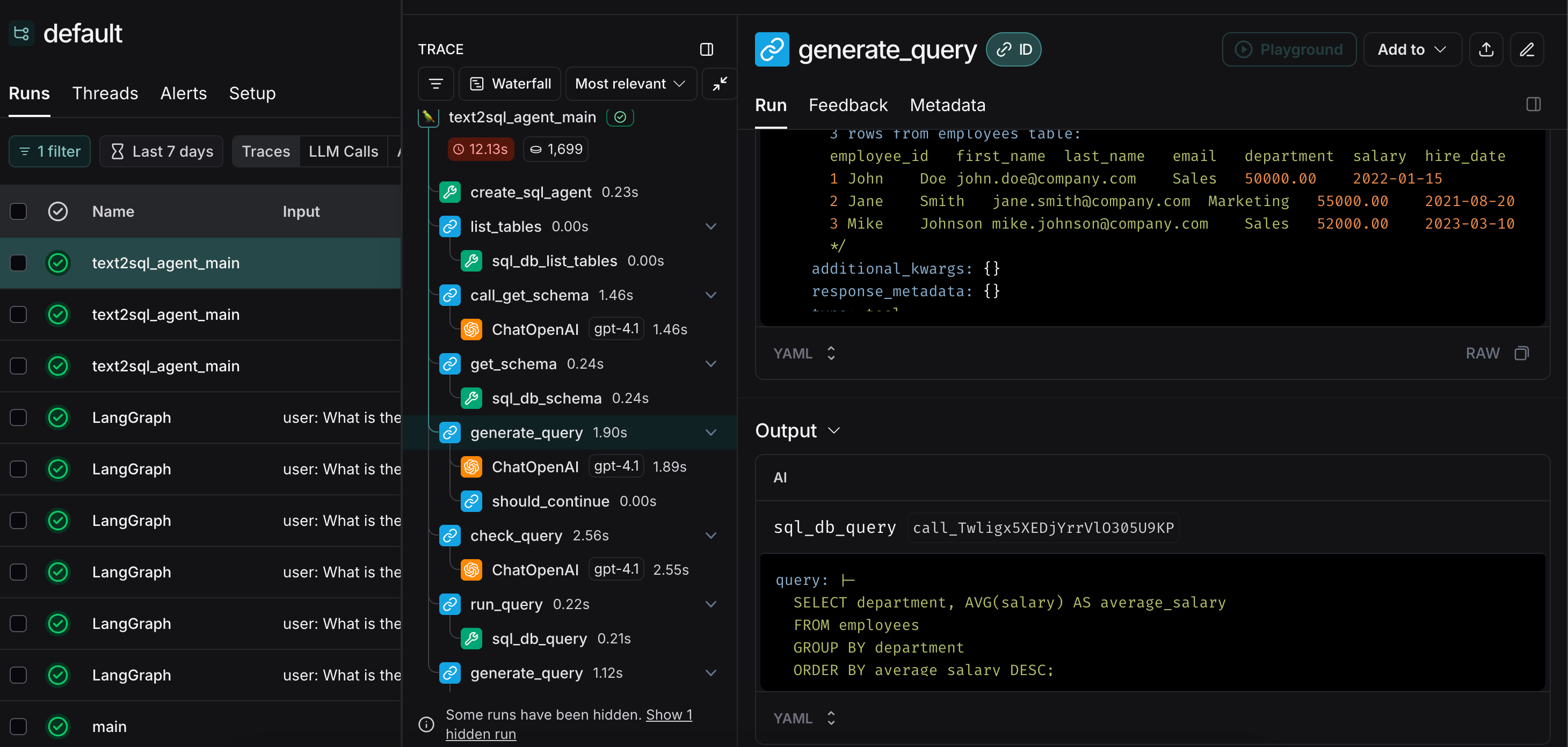Select the header checkbox to select all runs
The width and height of the screenshot is (1568, 747).
click(18, 211)
